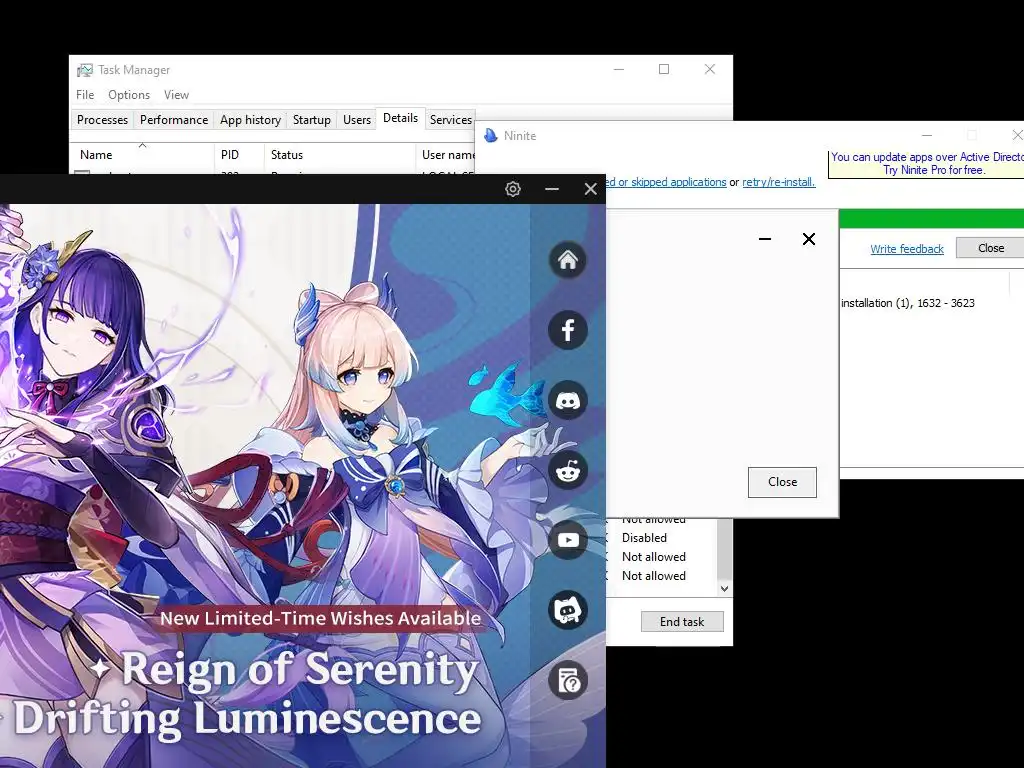Open the View menu in Task Manager

click(x=176, y=95)
